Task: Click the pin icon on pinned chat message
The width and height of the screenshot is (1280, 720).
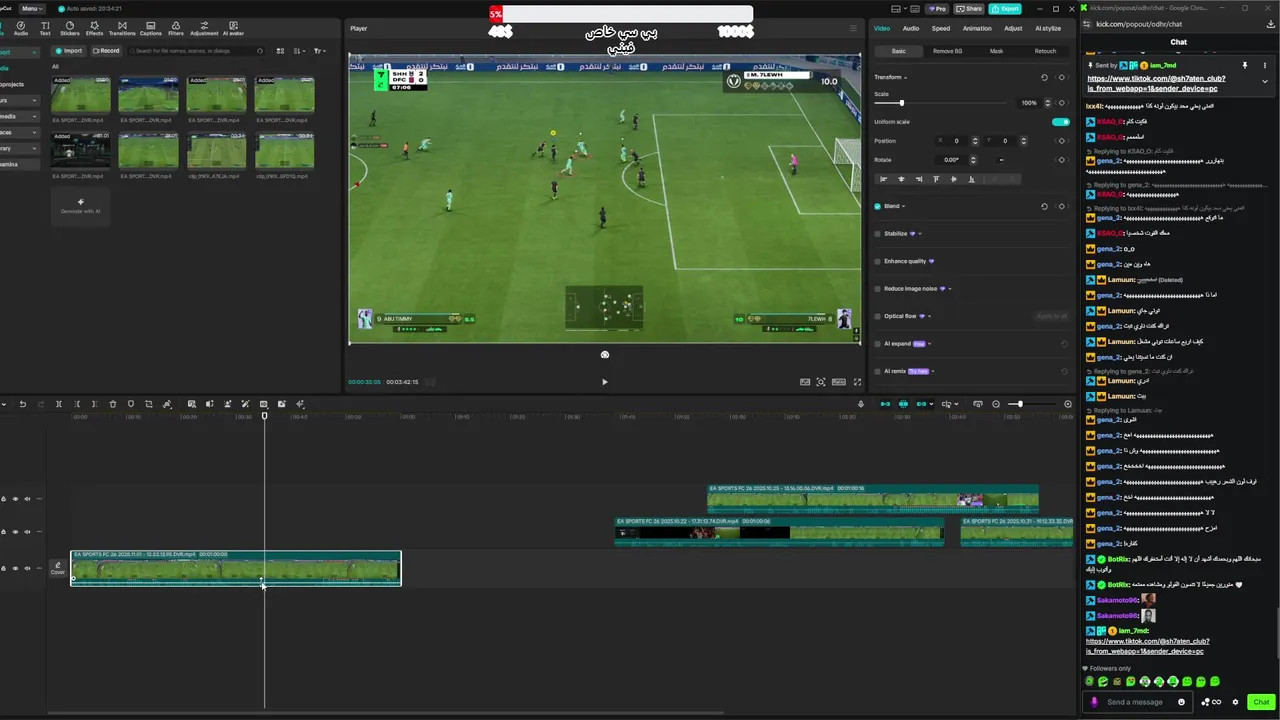Action: click(x=1245, y=65)
